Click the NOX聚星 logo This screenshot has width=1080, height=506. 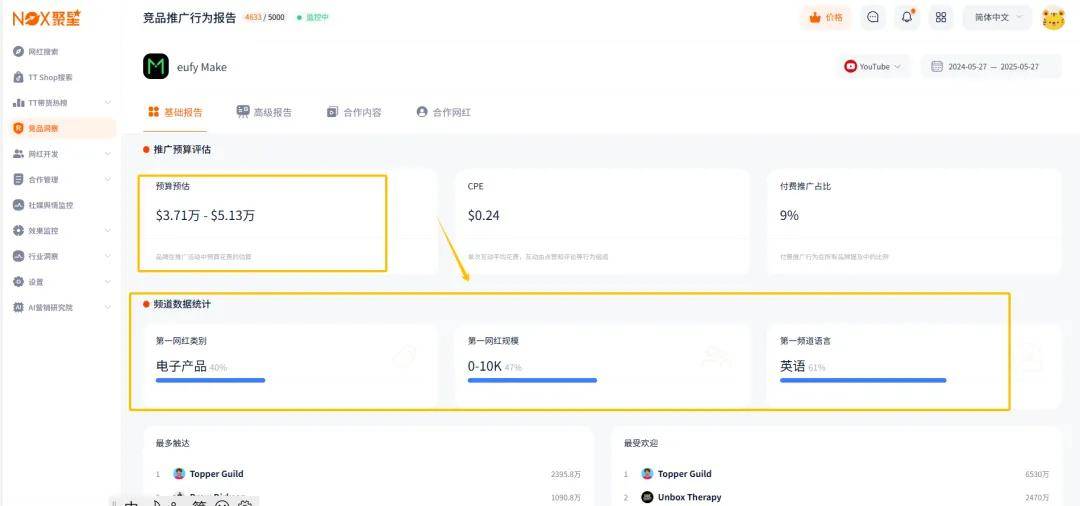point(46,18)
